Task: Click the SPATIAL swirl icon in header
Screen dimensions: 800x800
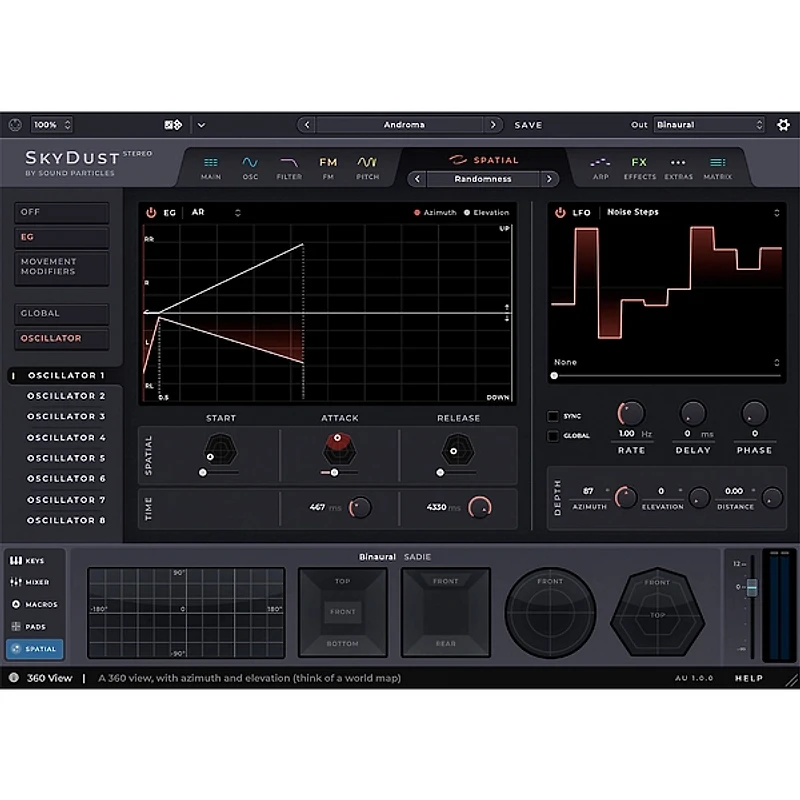Action: point(458,160)
